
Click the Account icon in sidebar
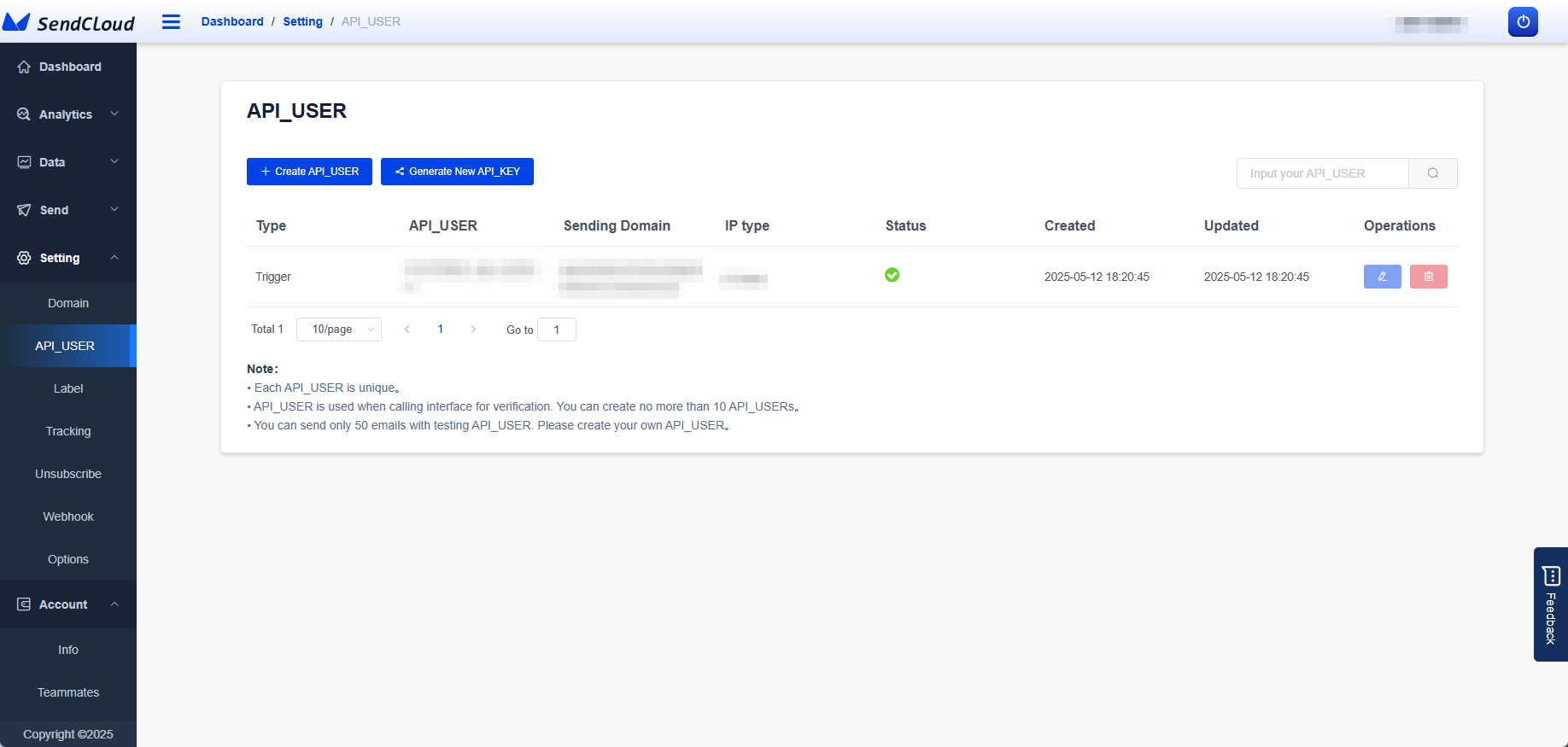tap(24, 604)
